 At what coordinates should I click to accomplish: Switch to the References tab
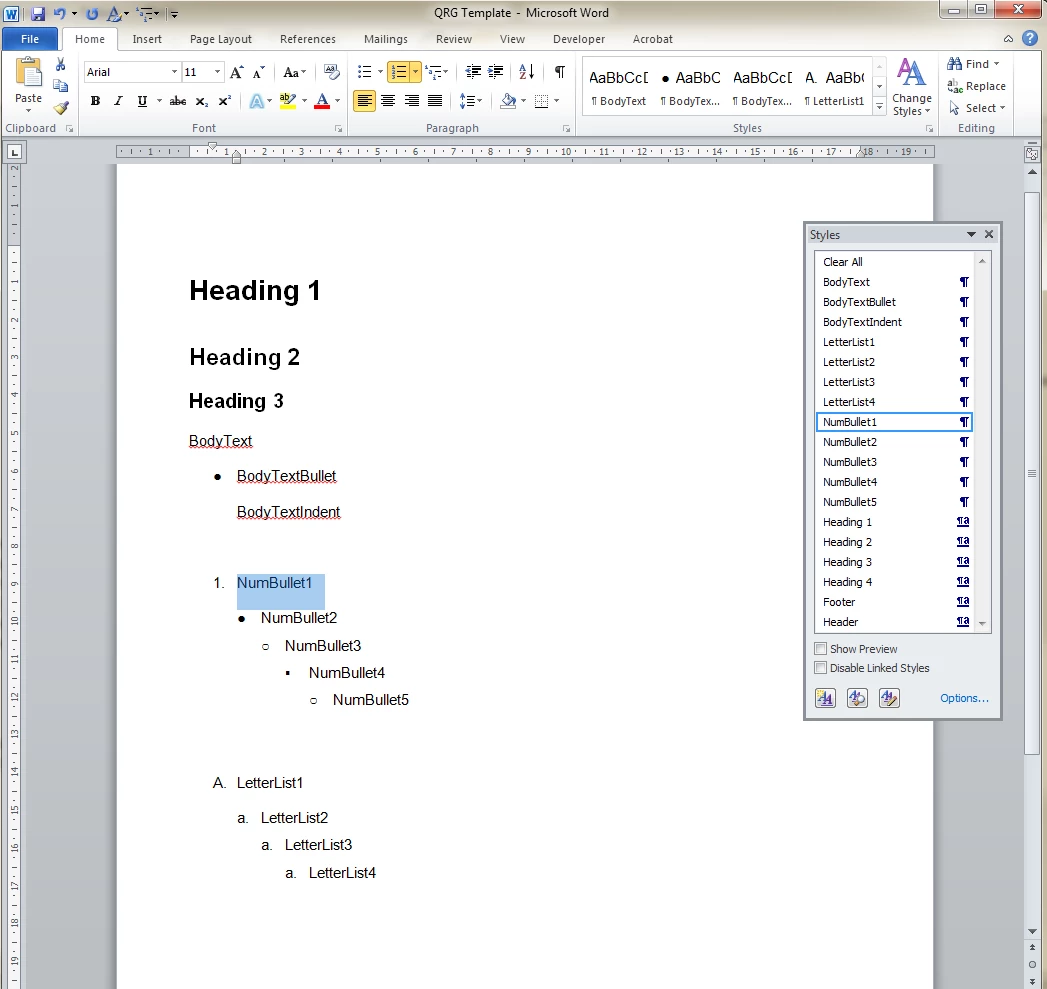pos(308,39)
